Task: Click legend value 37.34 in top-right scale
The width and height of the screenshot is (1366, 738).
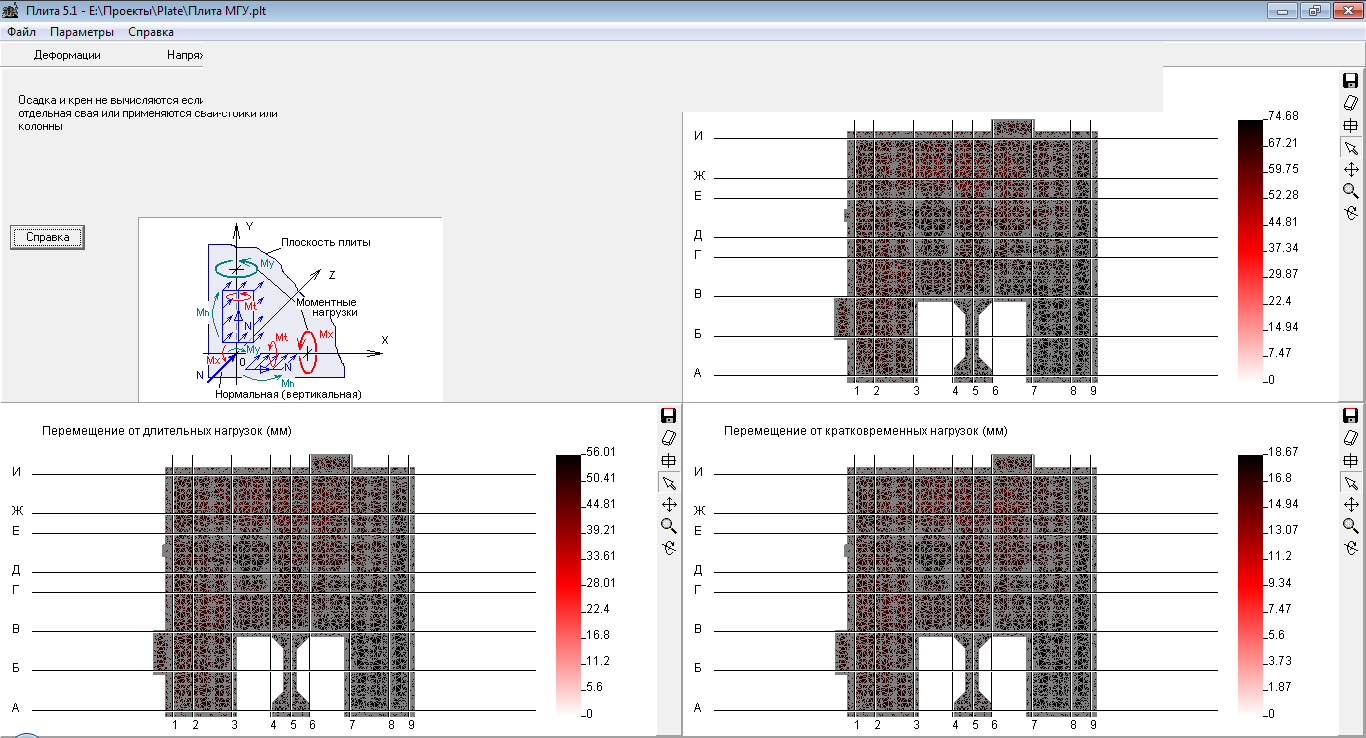Action: coord(1282,248)
